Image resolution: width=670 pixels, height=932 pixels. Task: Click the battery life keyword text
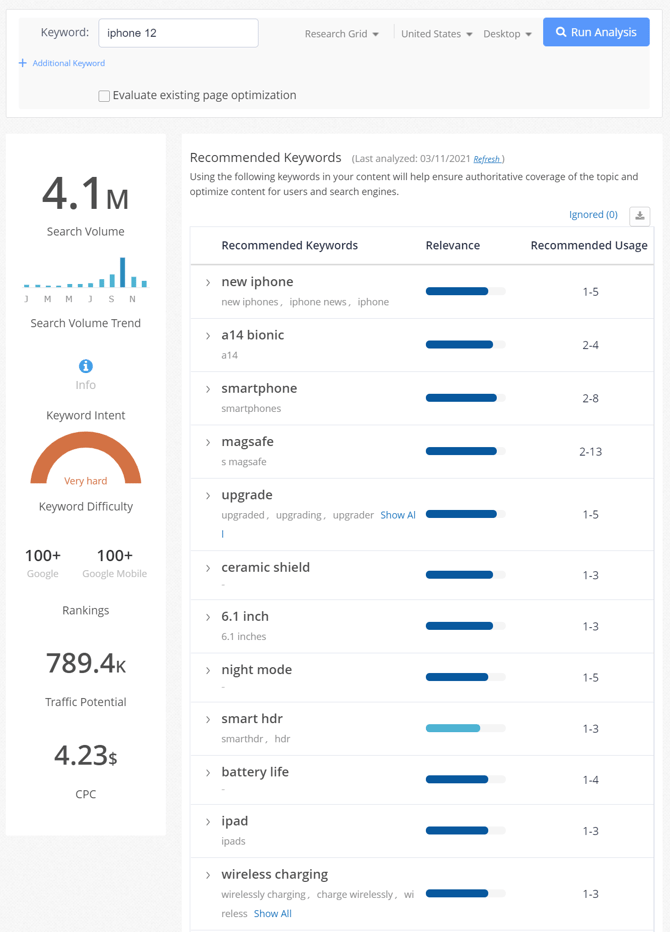[255, 772]
